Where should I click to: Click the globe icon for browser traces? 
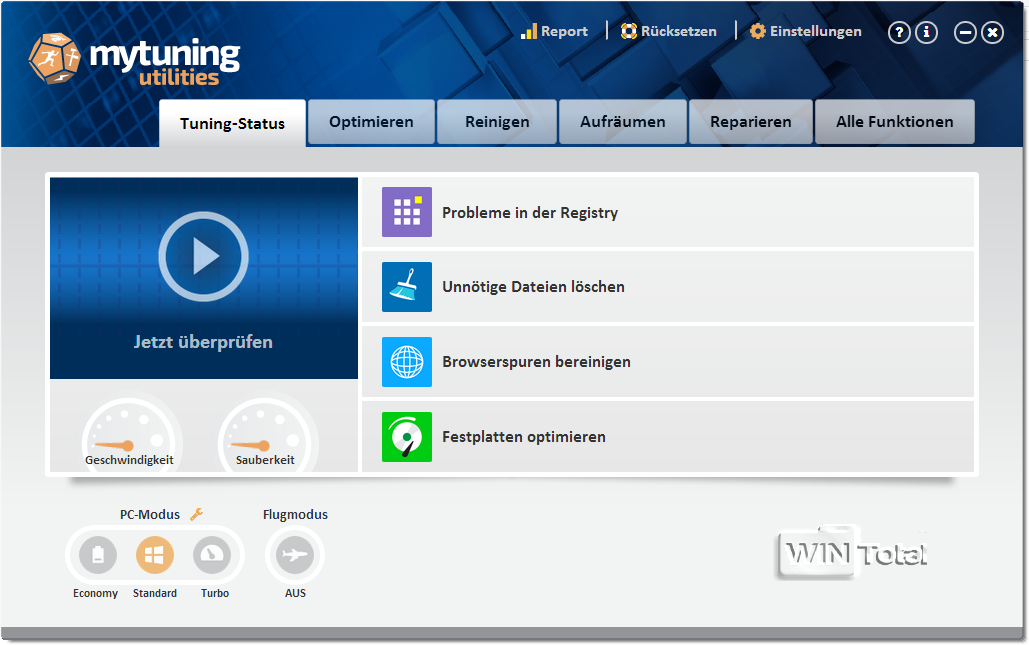[x=407, y=362]
